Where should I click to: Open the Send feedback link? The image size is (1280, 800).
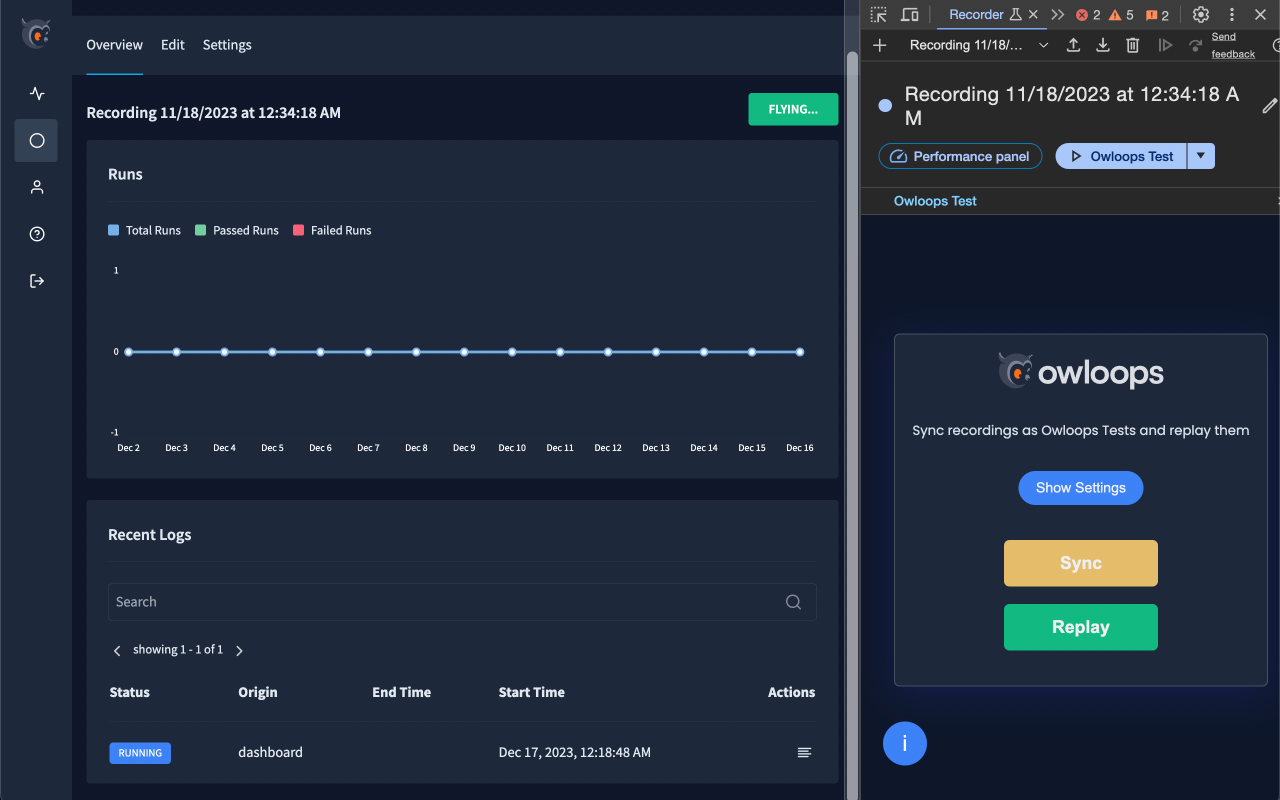click(x=1233, y=45)
